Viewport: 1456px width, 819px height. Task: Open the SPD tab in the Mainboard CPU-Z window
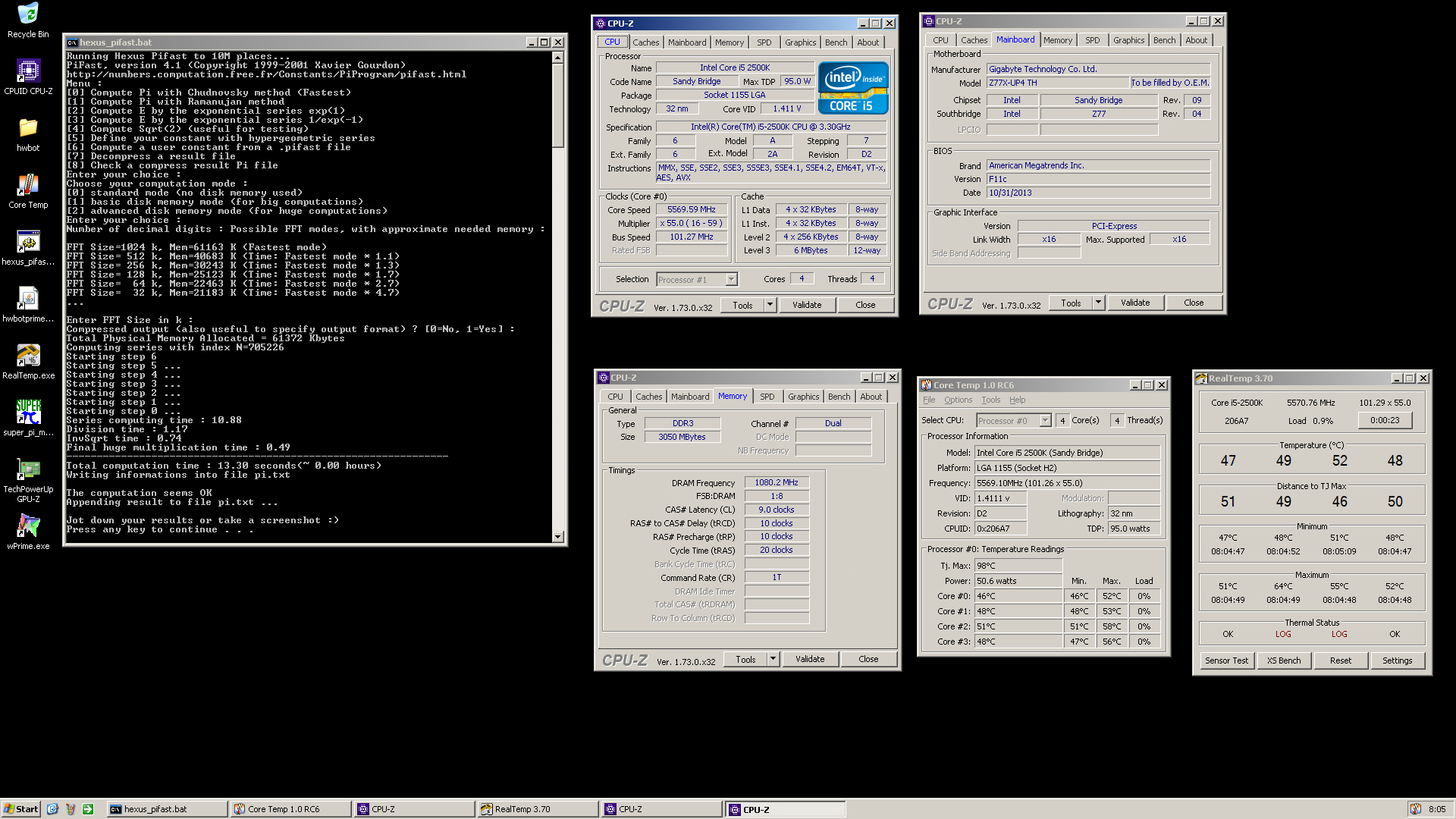(1092, 40)
